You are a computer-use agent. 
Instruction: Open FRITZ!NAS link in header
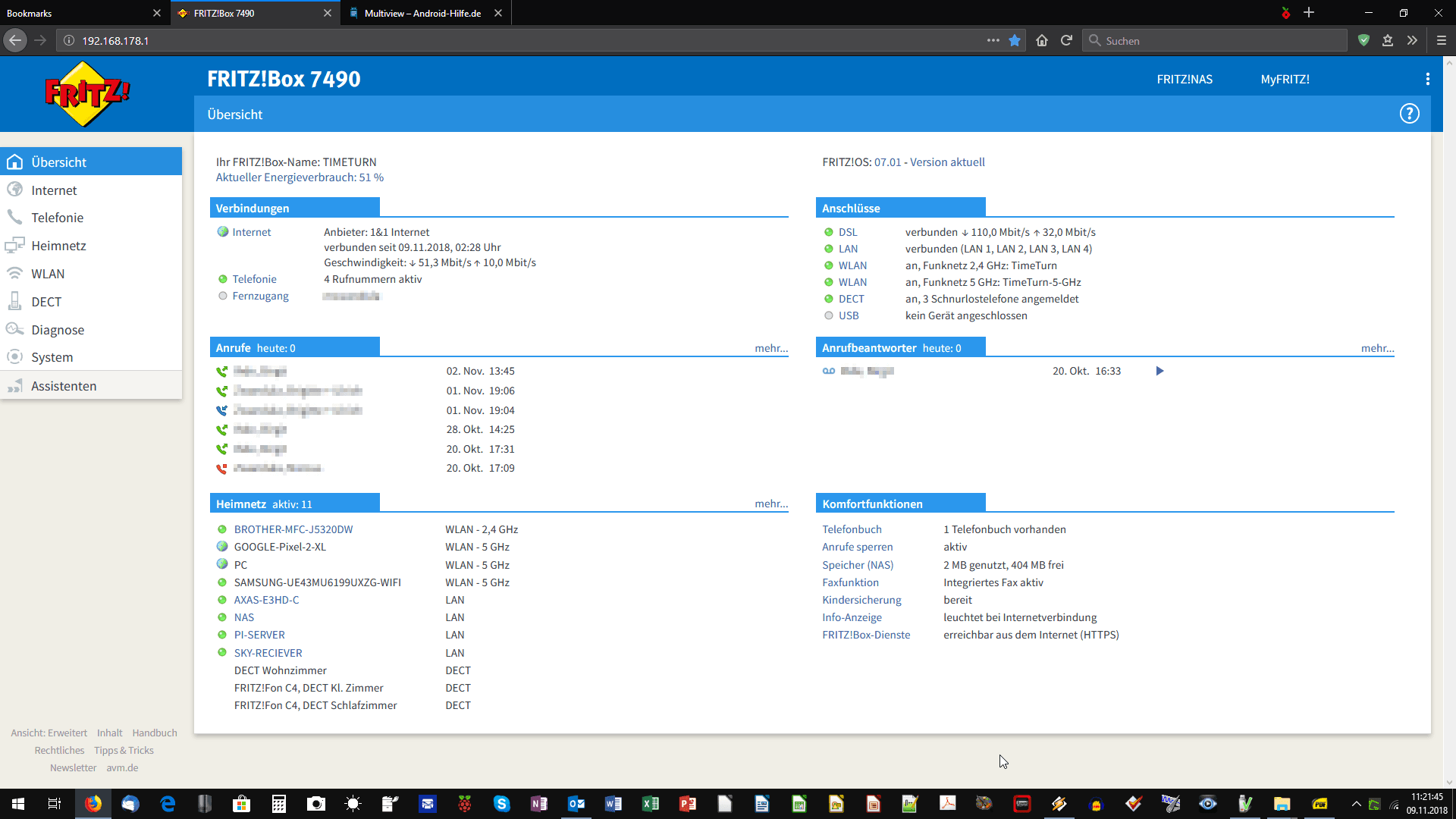coord(1185,79)
